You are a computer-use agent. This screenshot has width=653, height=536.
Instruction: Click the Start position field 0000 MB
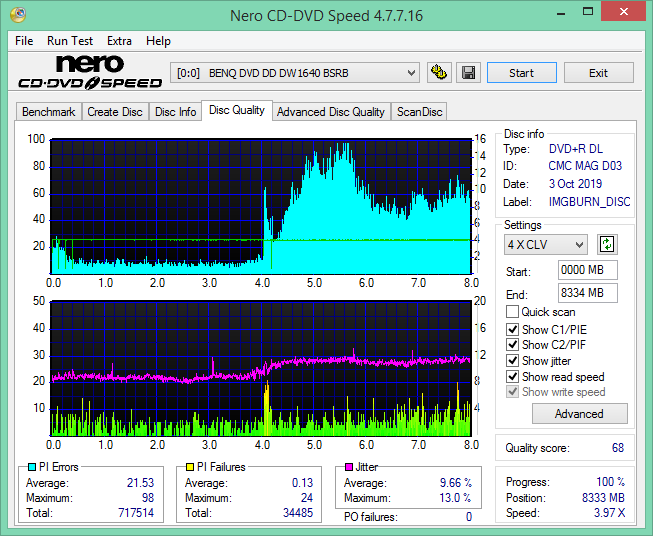tap(588, 270)
